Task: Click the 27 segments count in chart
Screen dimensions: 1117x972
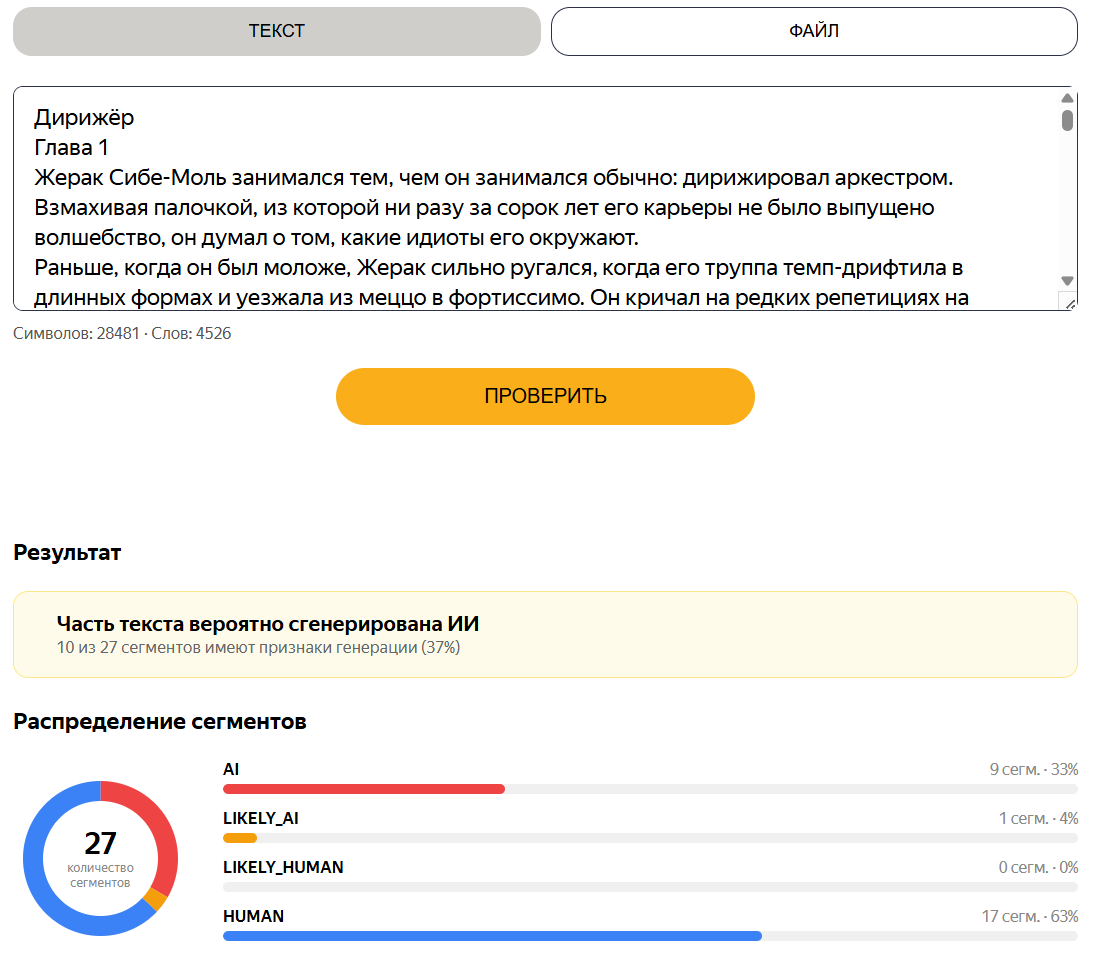Action: (100, 844)
